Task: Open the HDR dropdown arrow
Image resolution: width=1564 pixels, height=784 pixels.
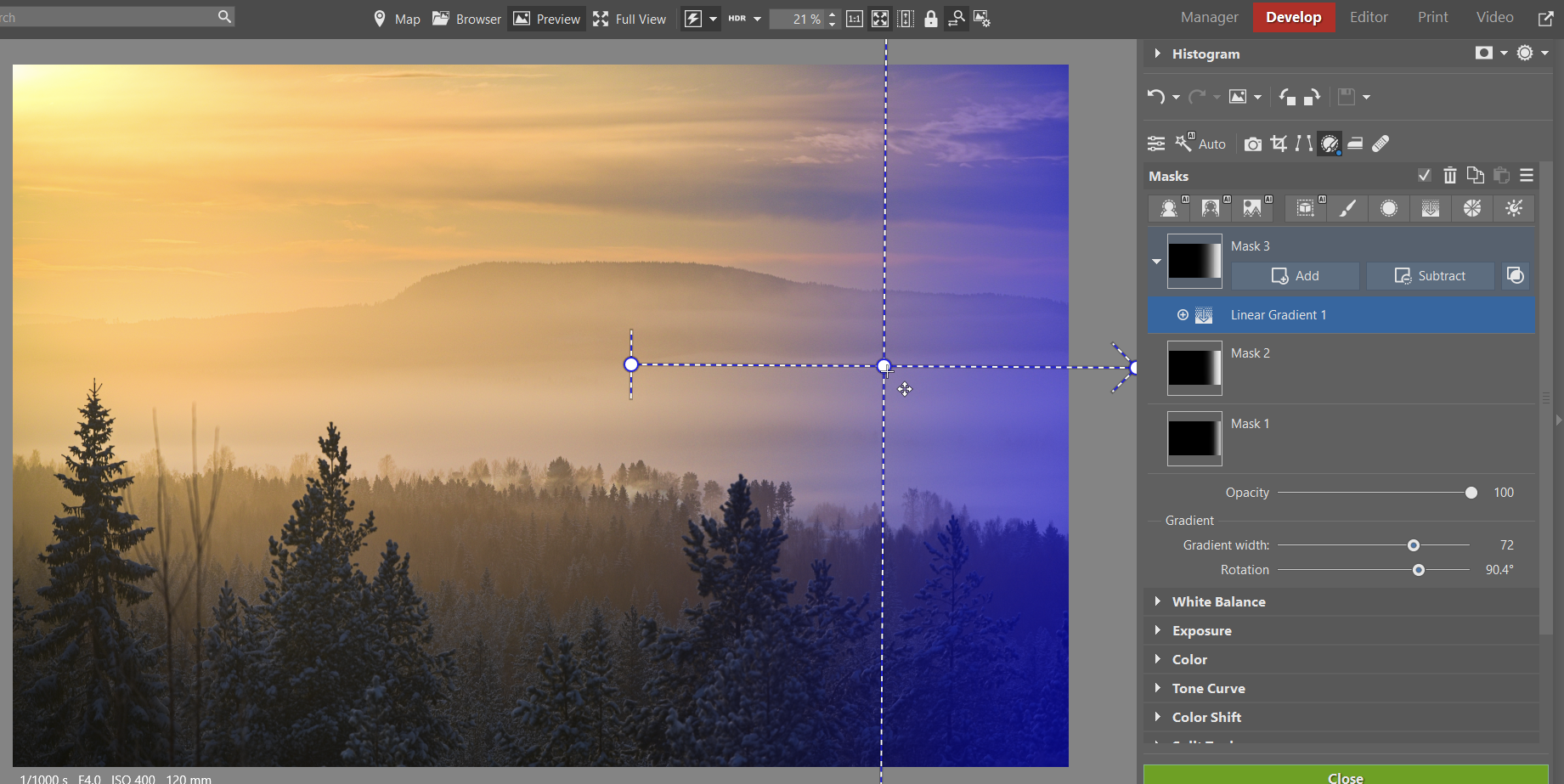Action: (758, 19)
